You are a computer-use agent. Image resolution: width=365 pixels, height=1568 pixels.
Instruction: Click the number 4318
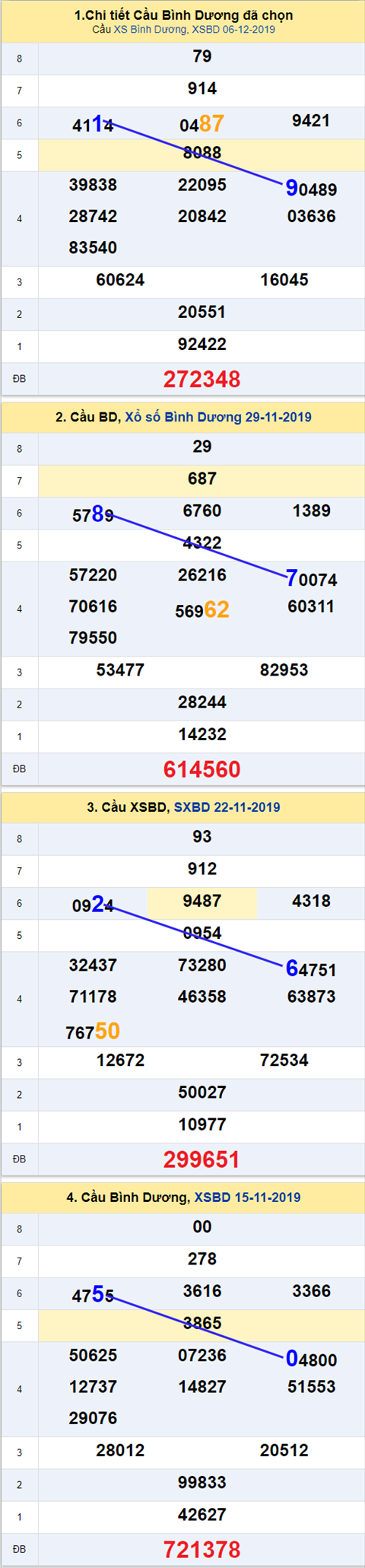coord(311,901)
